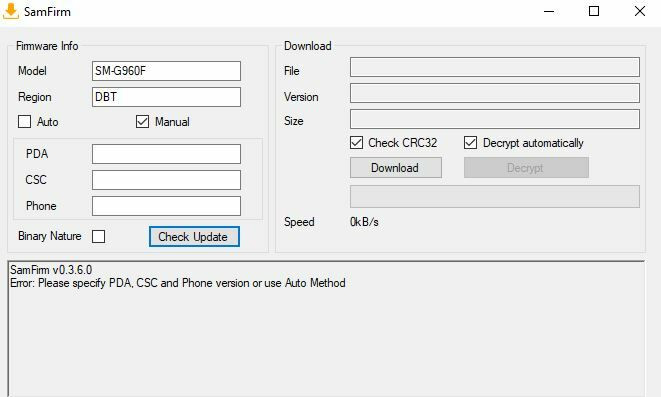Maximize the SamFirm window
The image size is (661, 397).
point(594,11)
